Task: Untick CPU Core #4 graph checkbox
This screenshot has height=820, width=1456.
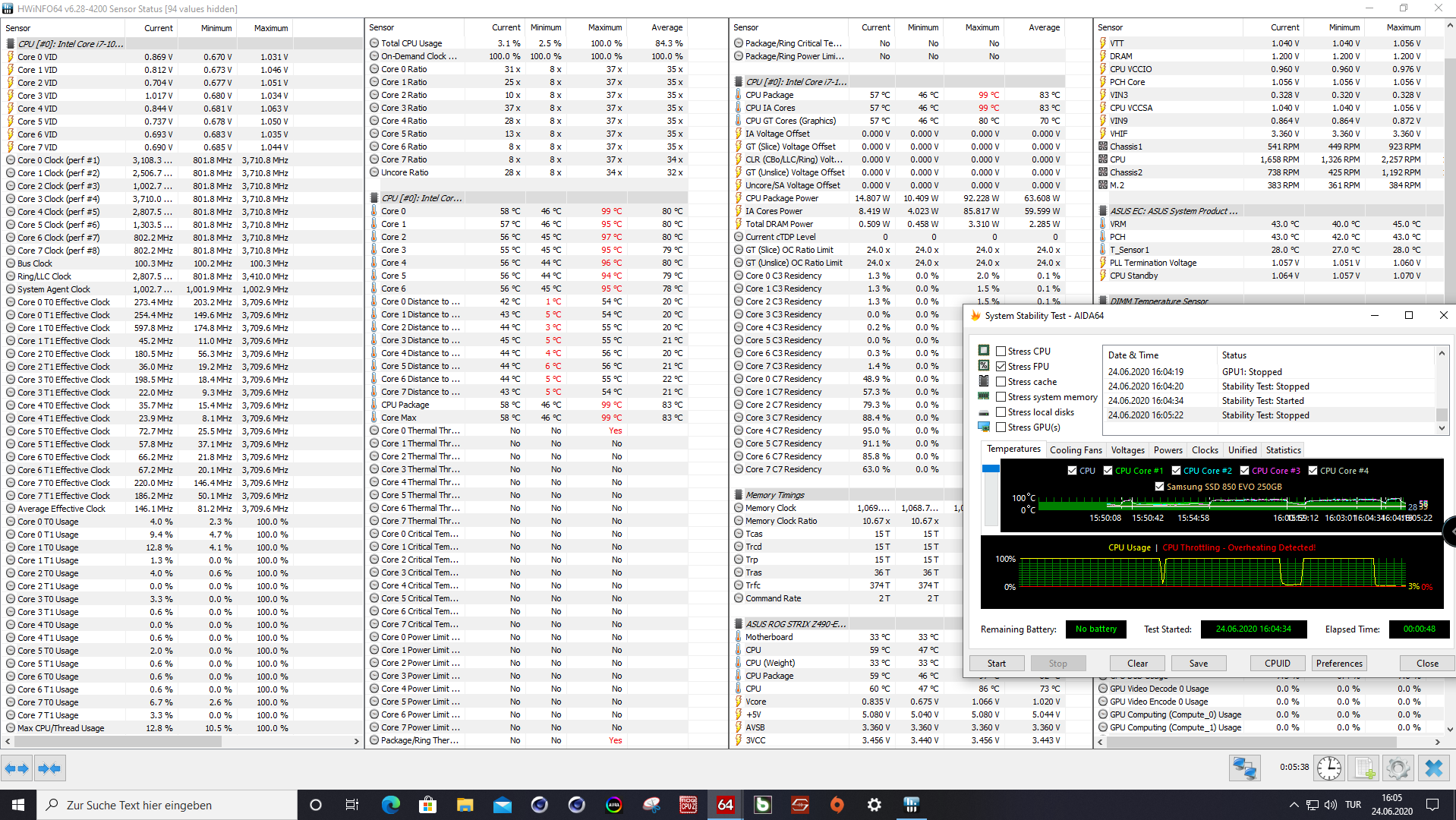Action: pyautogui.click(x=1313, y=471)
